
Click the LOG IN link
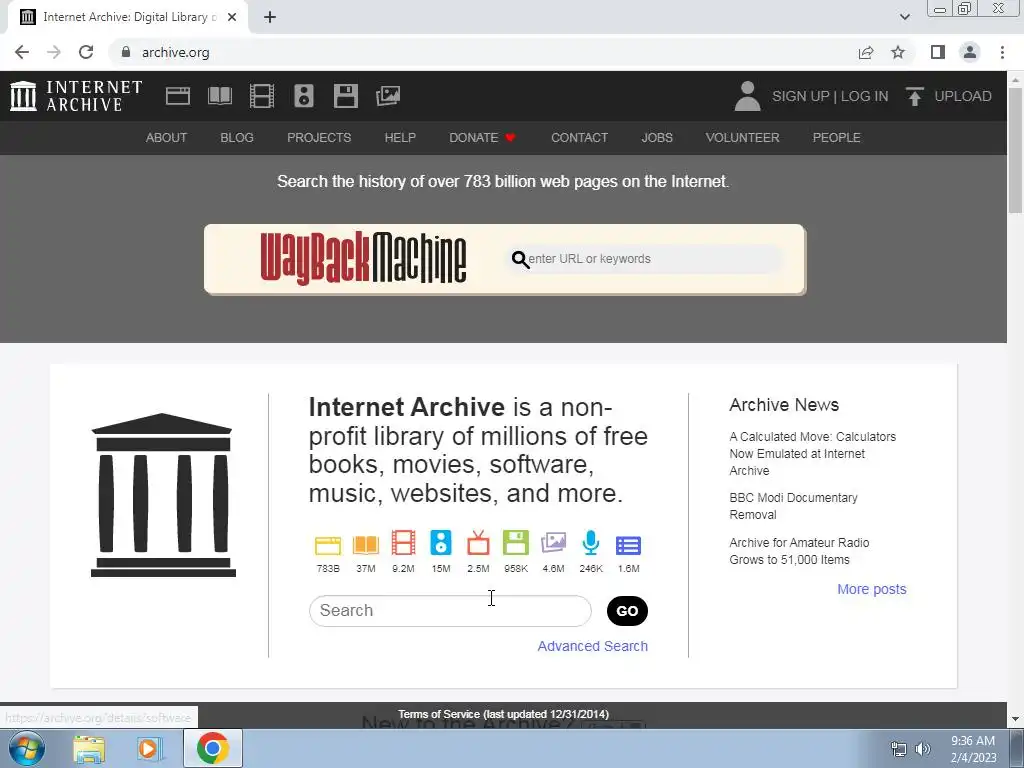click(865, 96)
